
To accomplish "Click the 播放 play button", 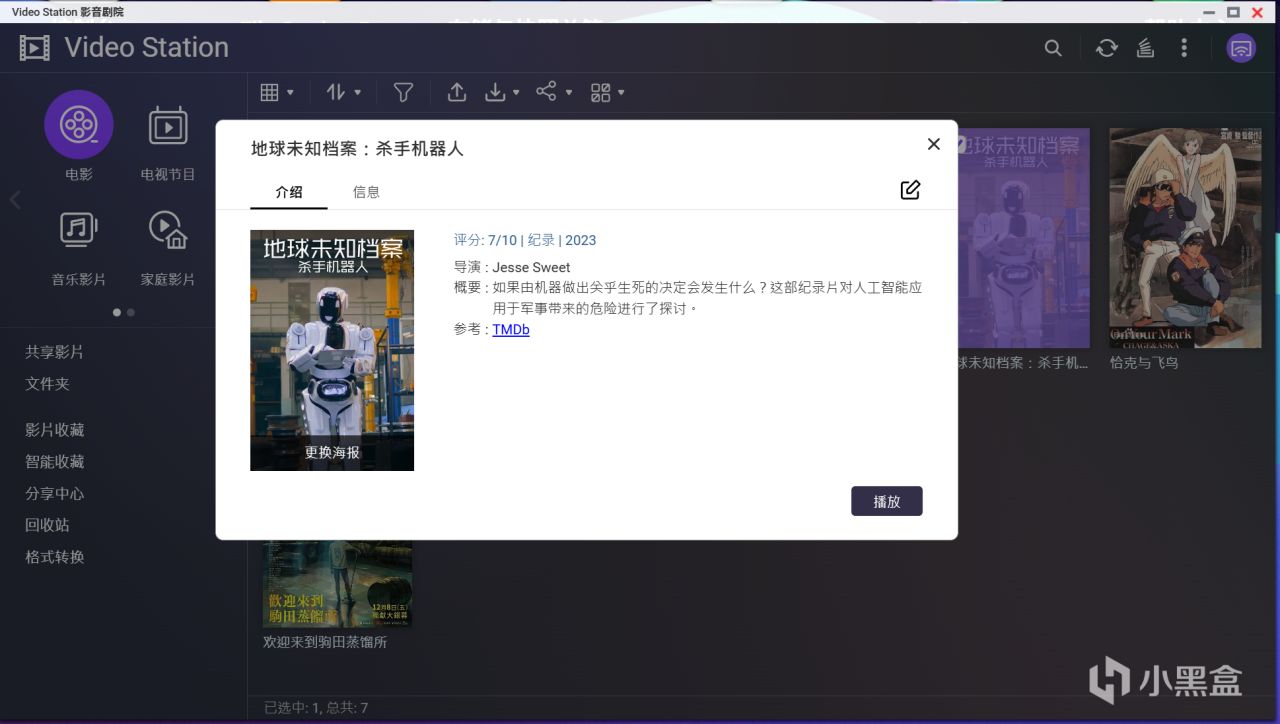I will (887, 501).
